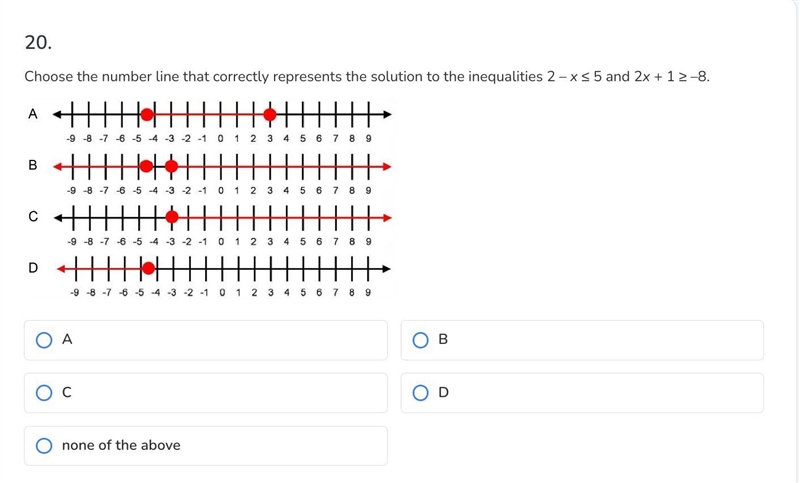Click the red right arrowhead on line C

coord(387,218)
